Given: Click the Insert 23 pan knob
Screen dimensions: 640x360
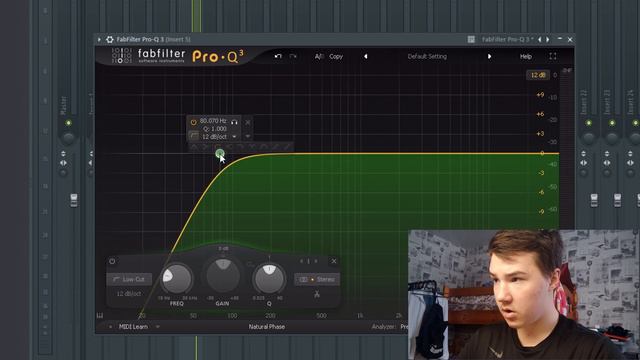Looking at the screenshot, I should 612,138.
